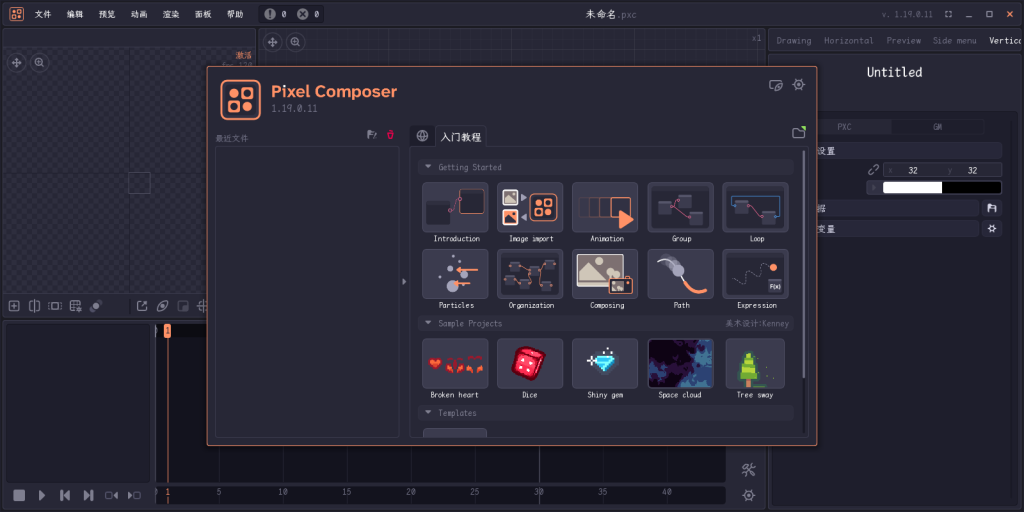
Task: Click the zoom icon in the graph panel
Action: 295,42
